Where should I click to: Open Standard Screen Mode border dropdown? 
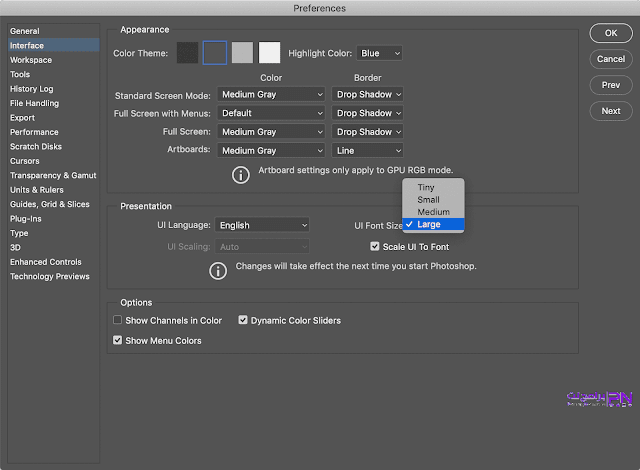367,95
